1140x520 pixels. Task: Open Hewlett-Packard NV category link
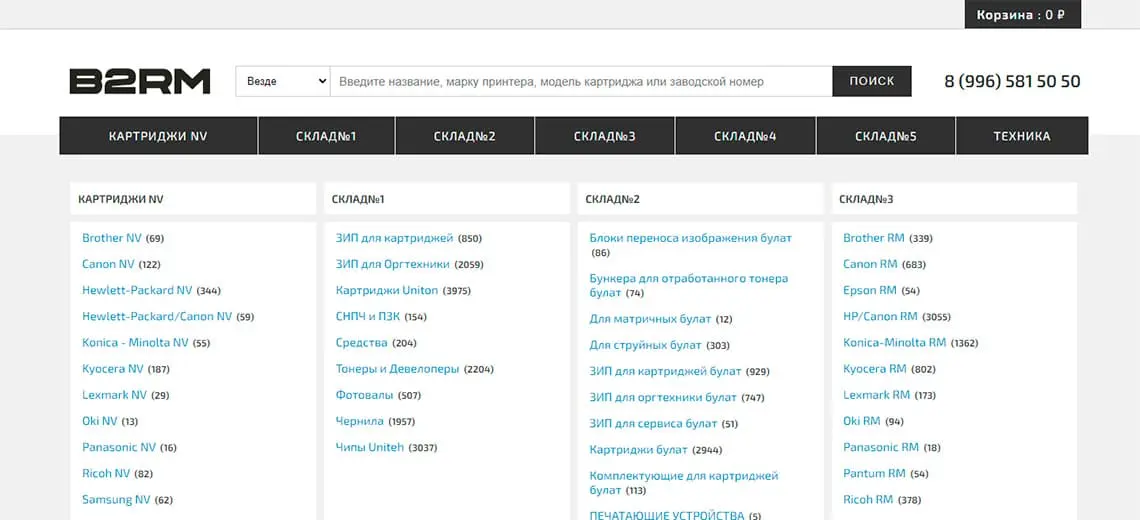137,290
